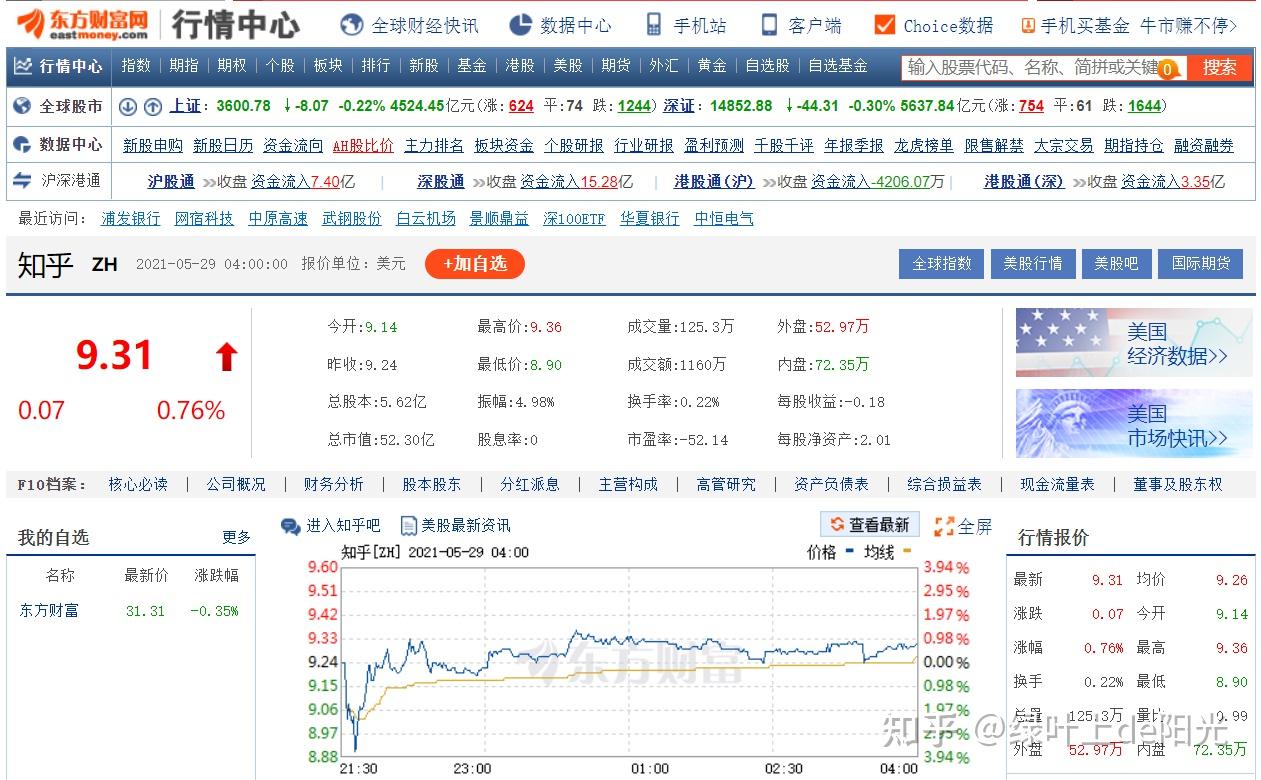
Task: Click the orange 均线 legend marker
Action: coord(907,551)
